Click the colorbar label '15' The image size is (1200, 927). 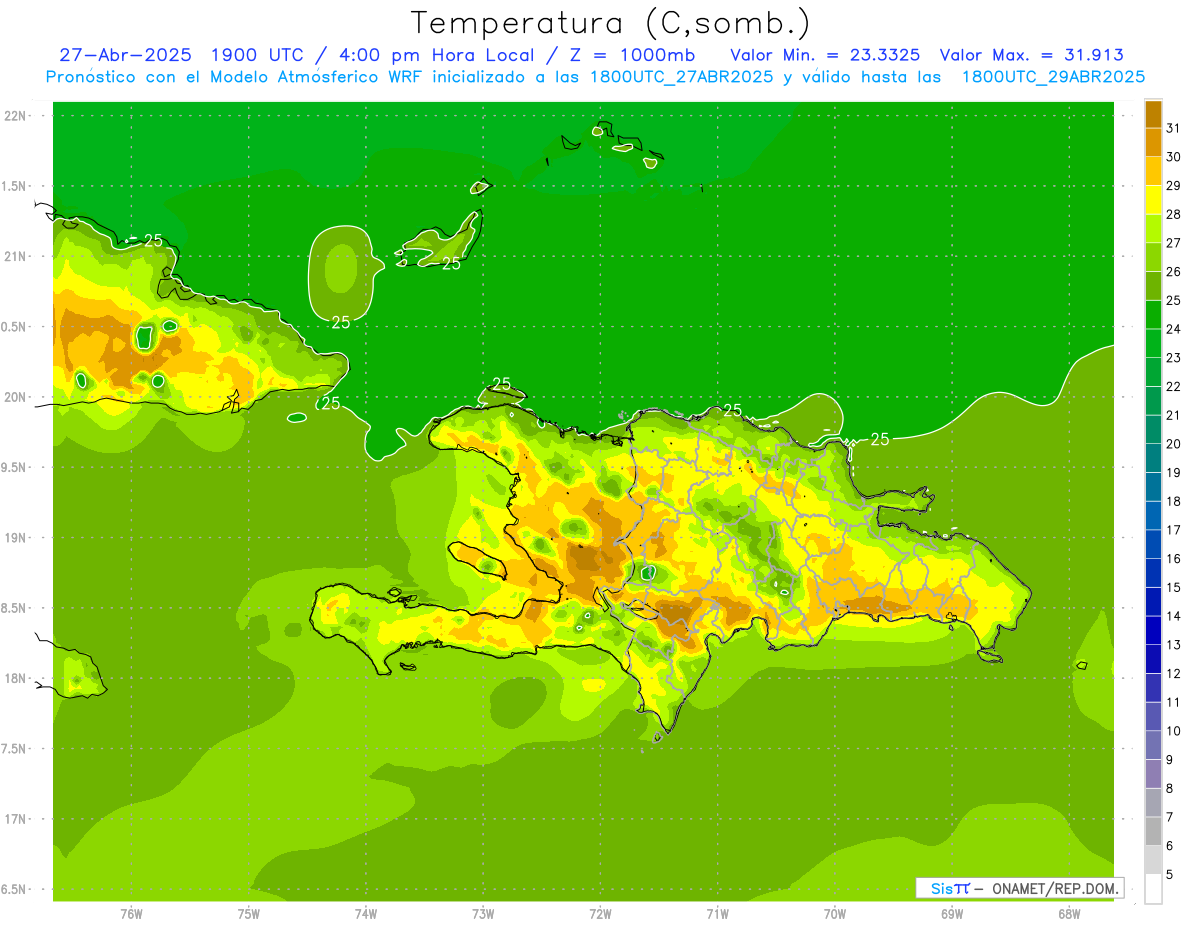coord(1173,587)
